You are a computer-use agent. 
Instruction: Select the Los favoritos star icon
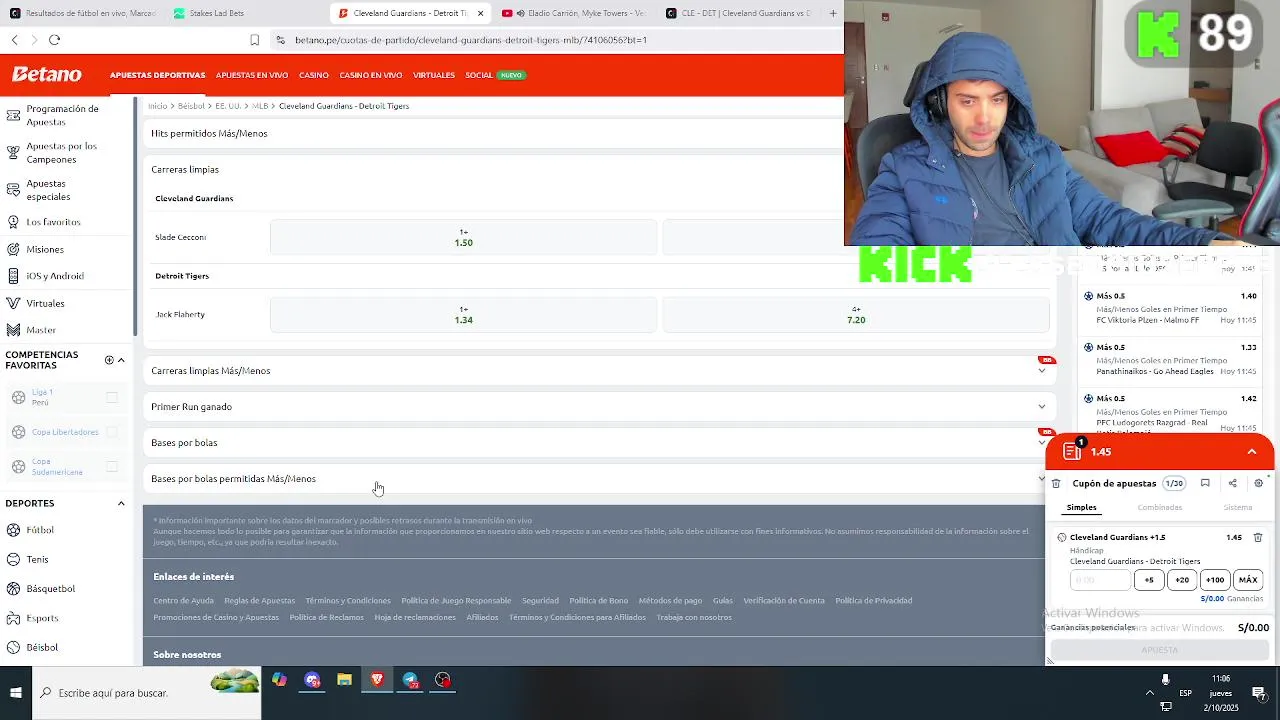tap(13, 221)
